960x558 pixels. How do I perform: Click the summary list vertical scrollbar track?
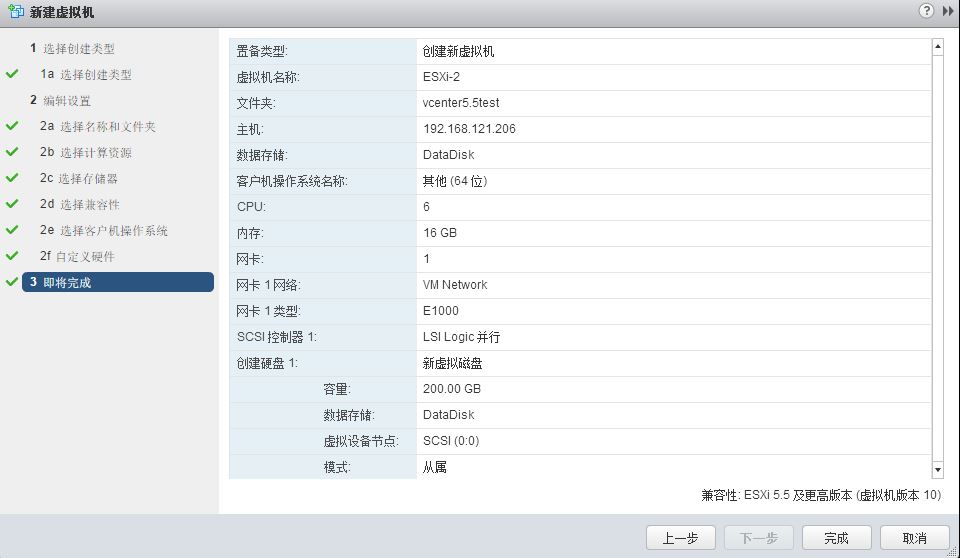tap(937, 257)
